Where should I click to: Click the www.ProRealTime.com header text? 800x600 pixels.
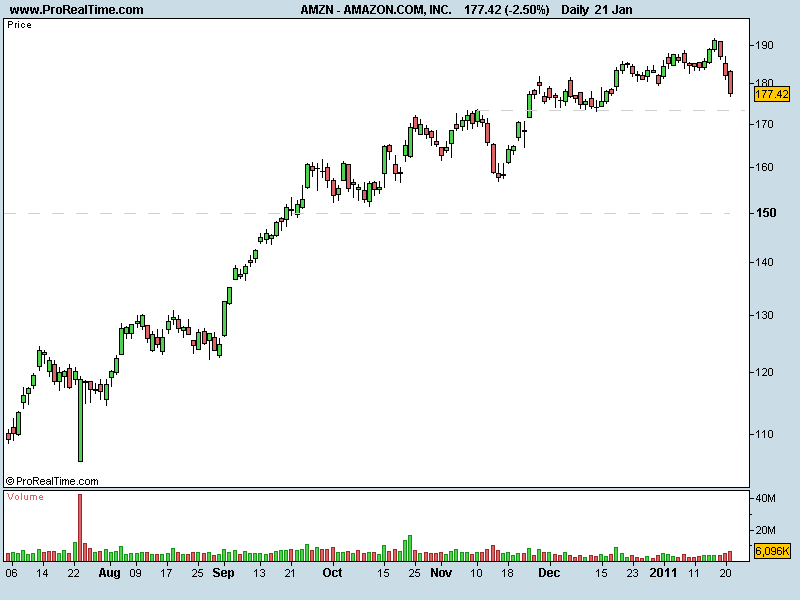pyautogui.click(x=77, y=10)
